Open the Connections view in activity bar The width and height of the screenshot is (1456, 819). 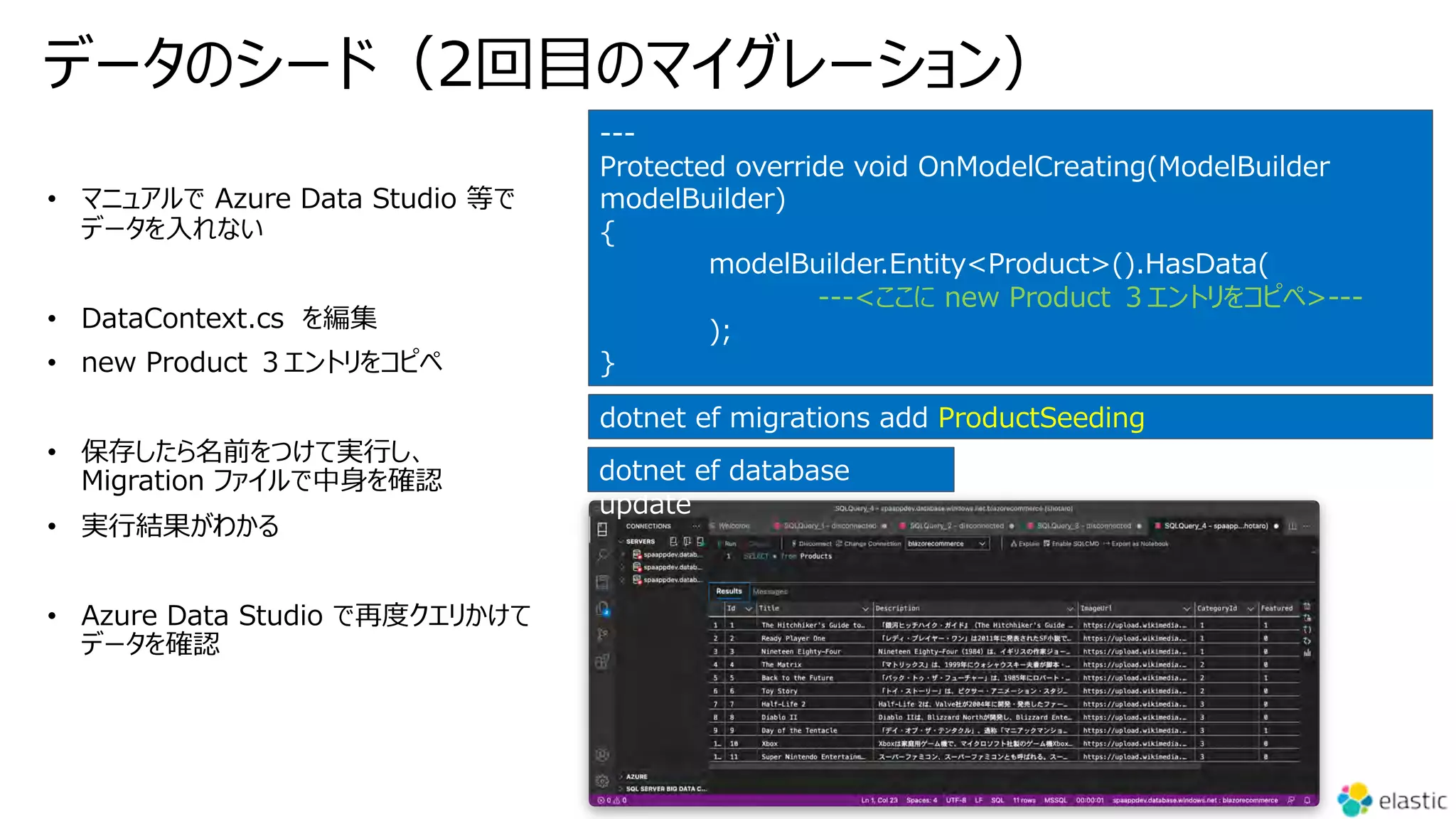click(602, 529)
